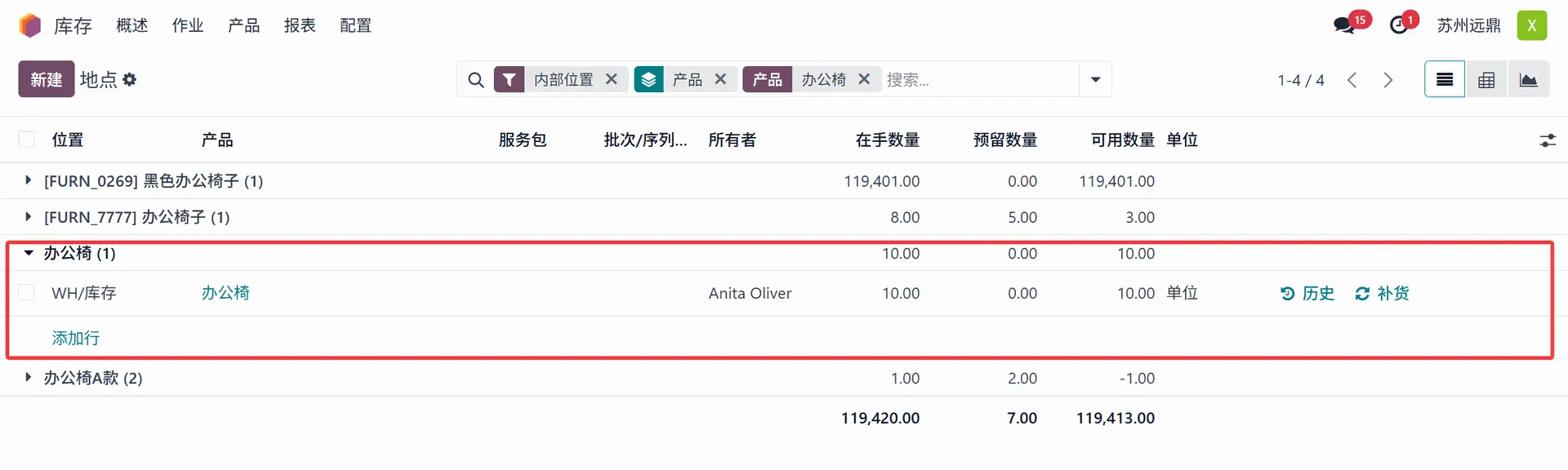Collapse the 办公椅 (1) group
Viewport: 1568px width, 470px height.
coord(29,253)
